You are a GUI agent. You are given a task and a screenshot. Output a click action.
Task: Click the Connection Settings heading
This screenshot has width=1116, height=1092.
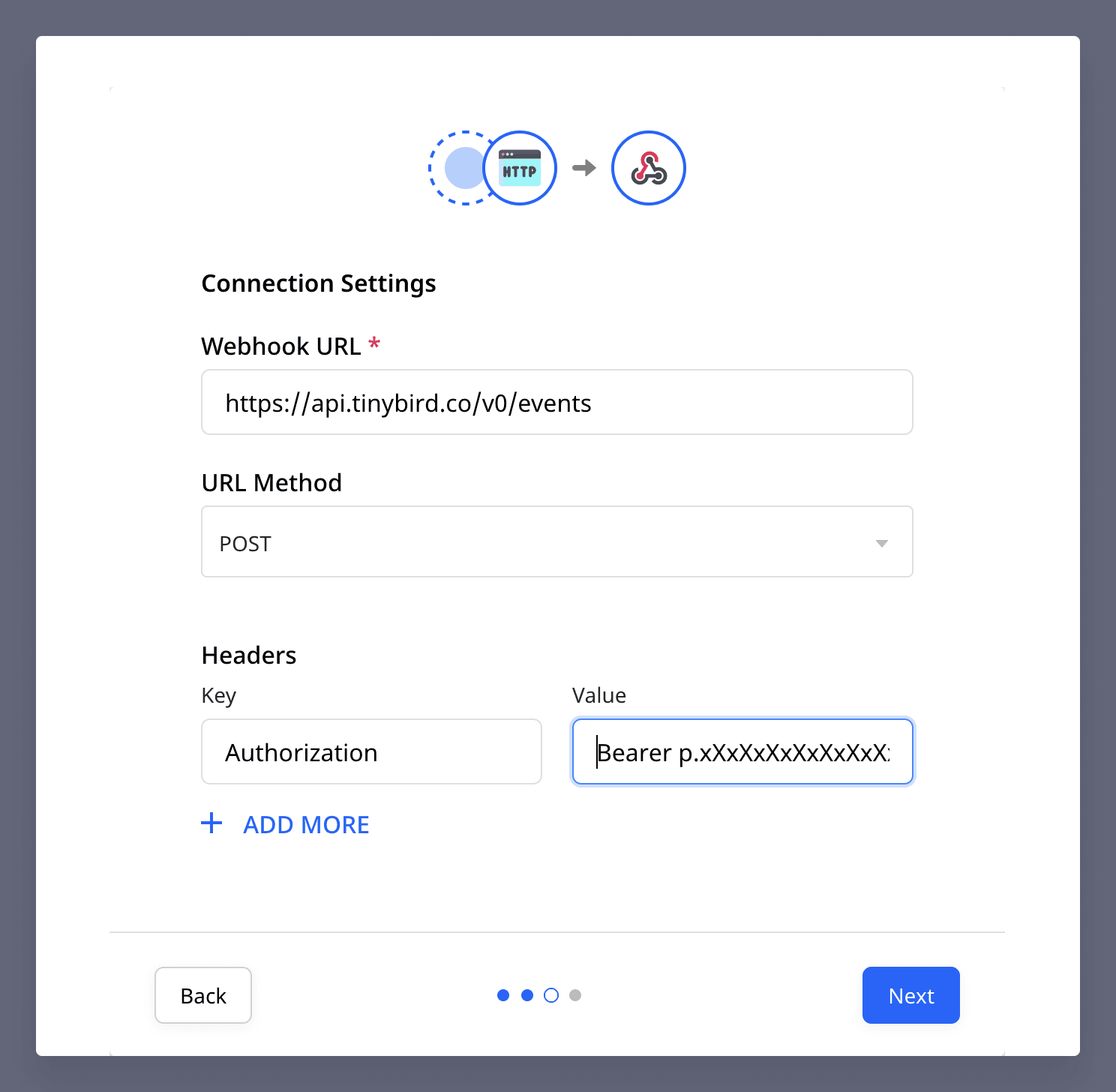click(x=319, y=283)
